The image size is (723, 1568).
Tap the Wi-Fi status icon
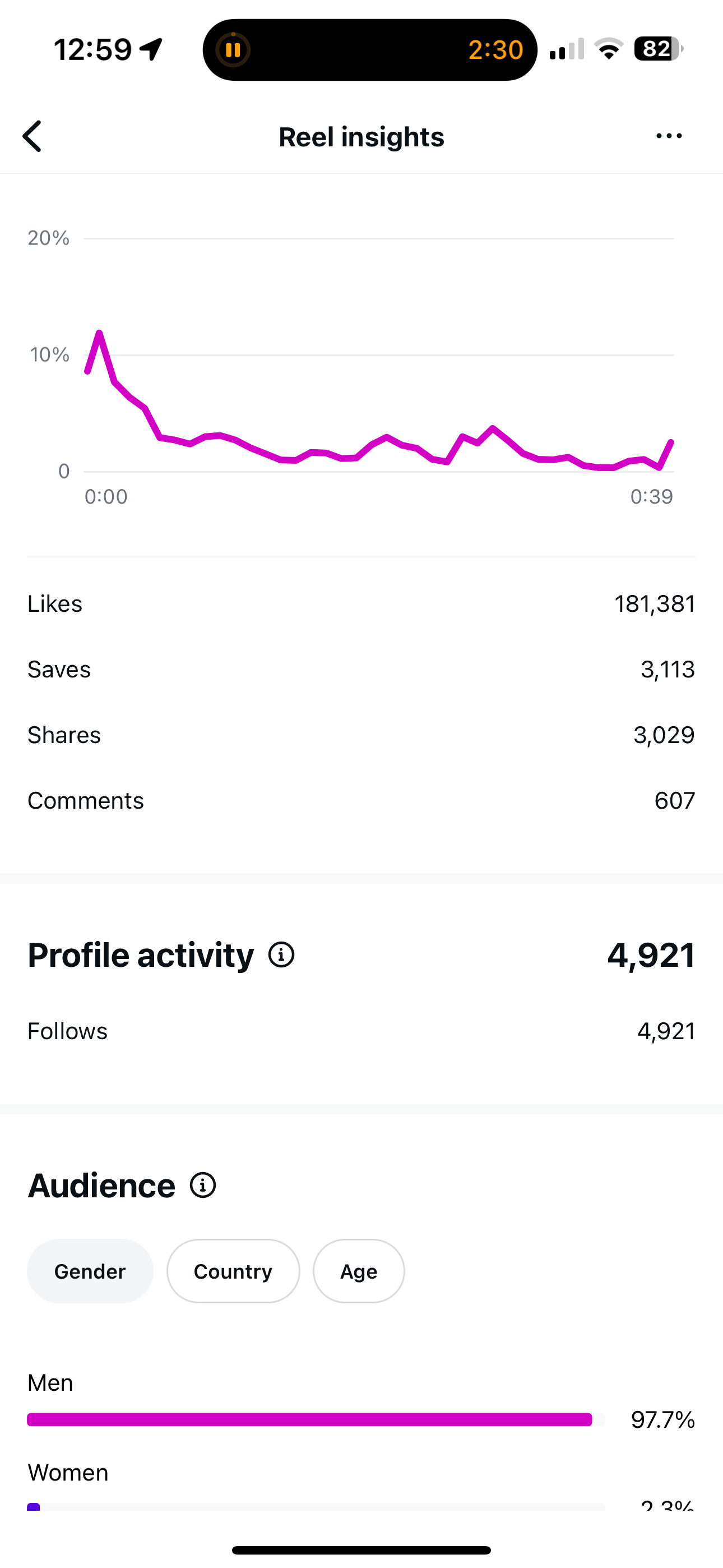point(609,49)
